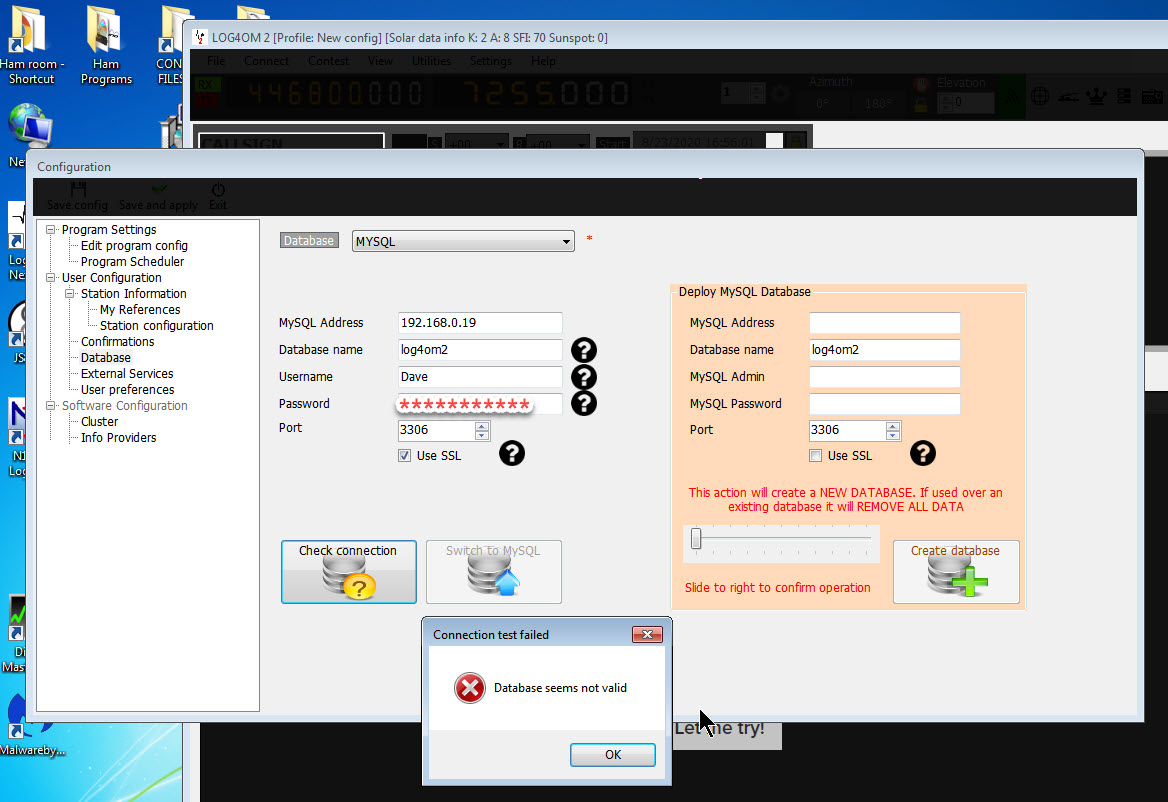Open the Contest menu in LOG4OM

(x=328, y=61)
